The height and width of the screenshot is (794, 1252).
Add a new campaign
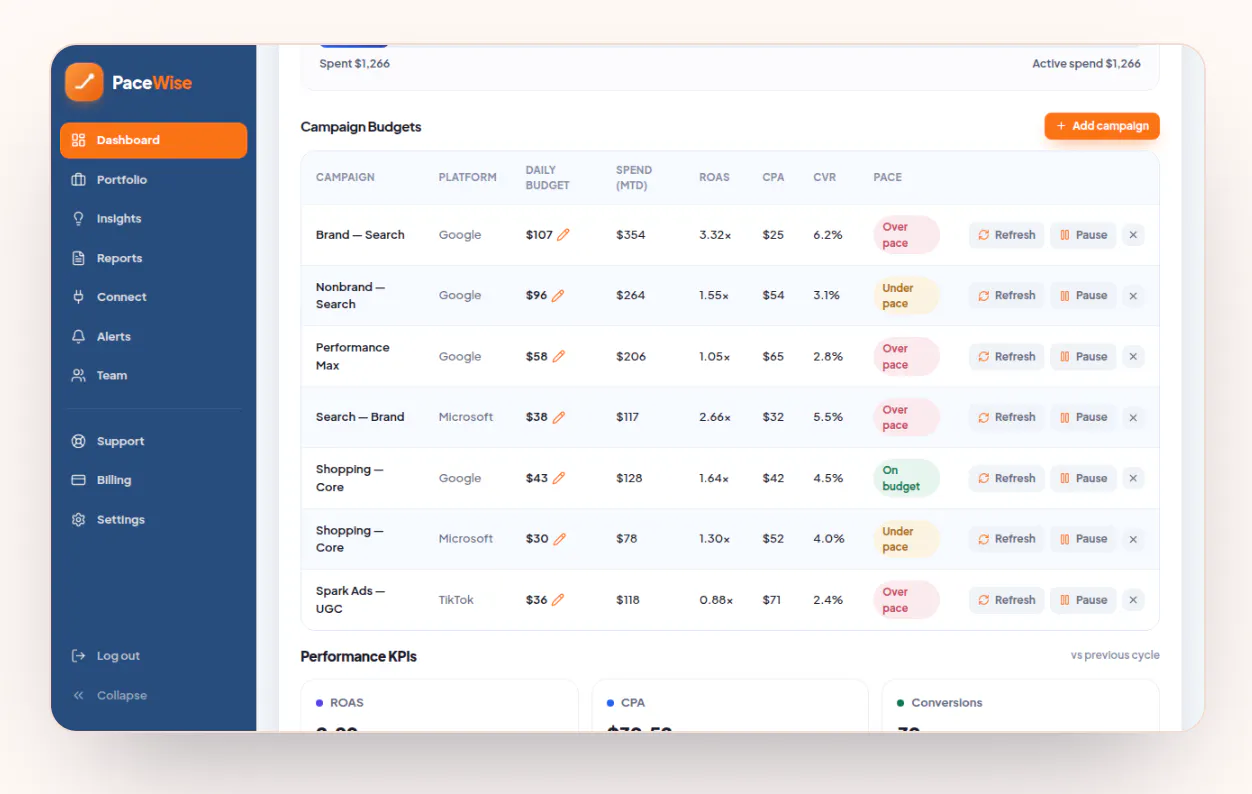(1102, 126)
